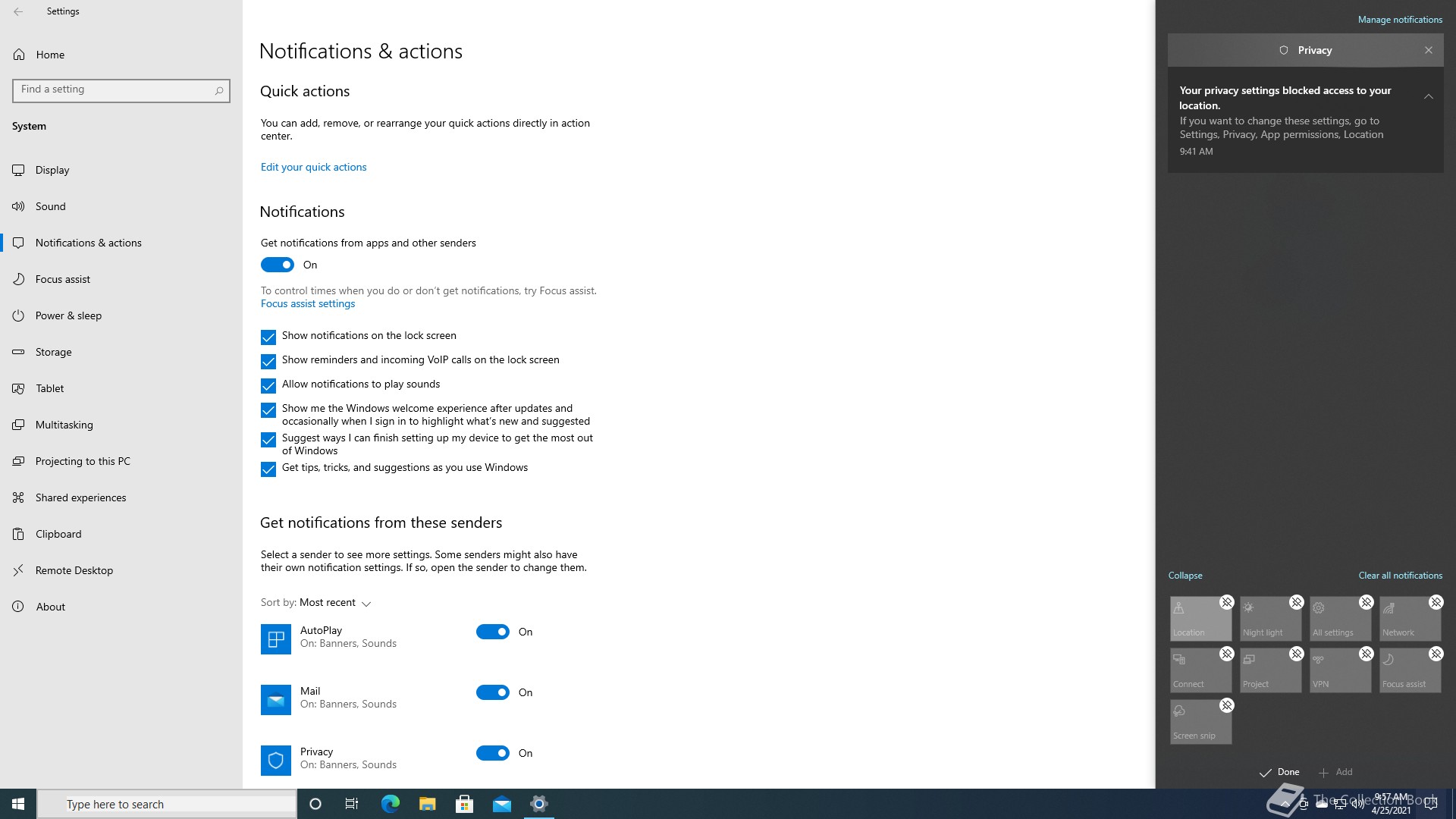The width and height of the screenshot is (1456, 819).
Task: Click the AutoPlay app icon
Action: [276, 639]
